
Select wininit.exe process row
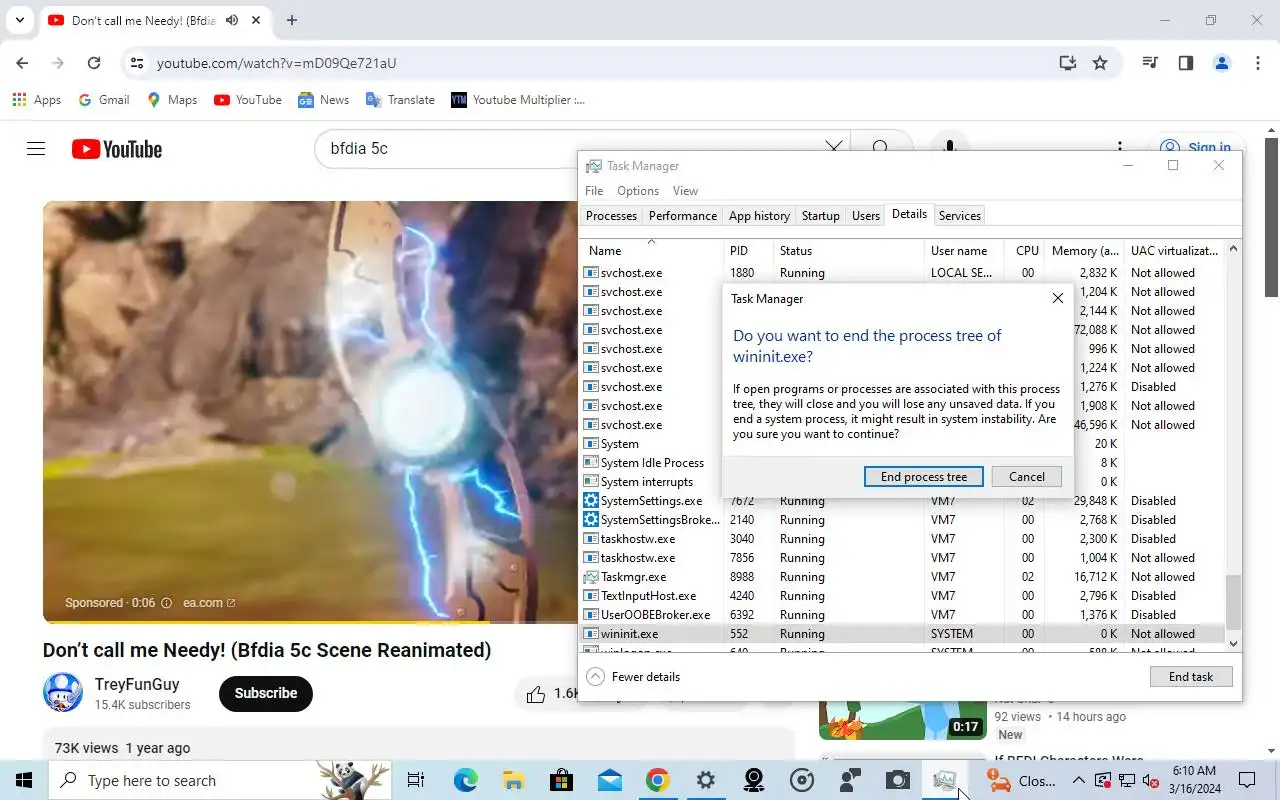901,634
